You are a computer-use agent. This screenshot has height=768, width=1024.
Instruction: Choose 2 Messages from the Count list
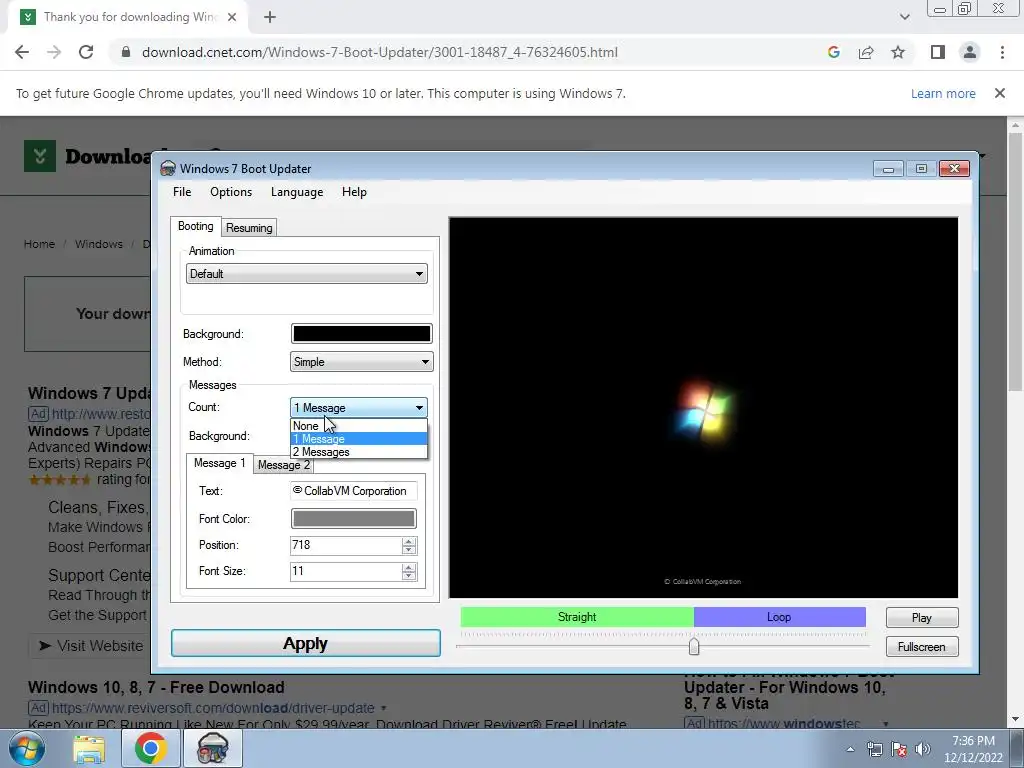[359, 452]
